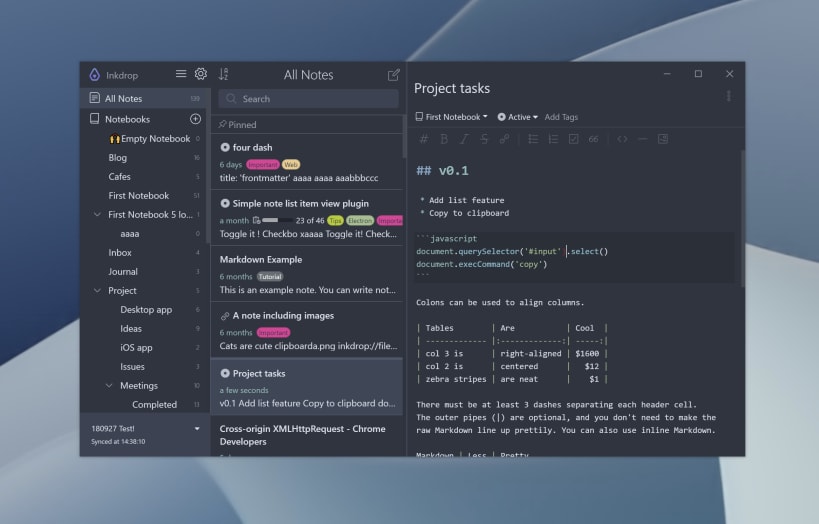Click the search magnifier icon

(x=231, y=99)
